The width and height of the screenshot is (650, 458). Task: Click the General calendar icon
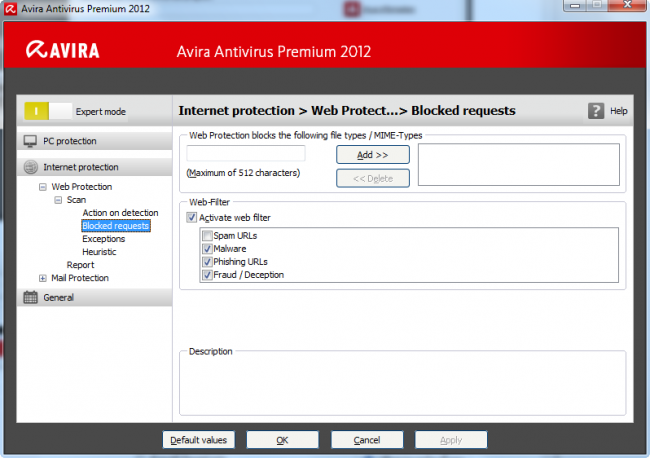[31, 297]
